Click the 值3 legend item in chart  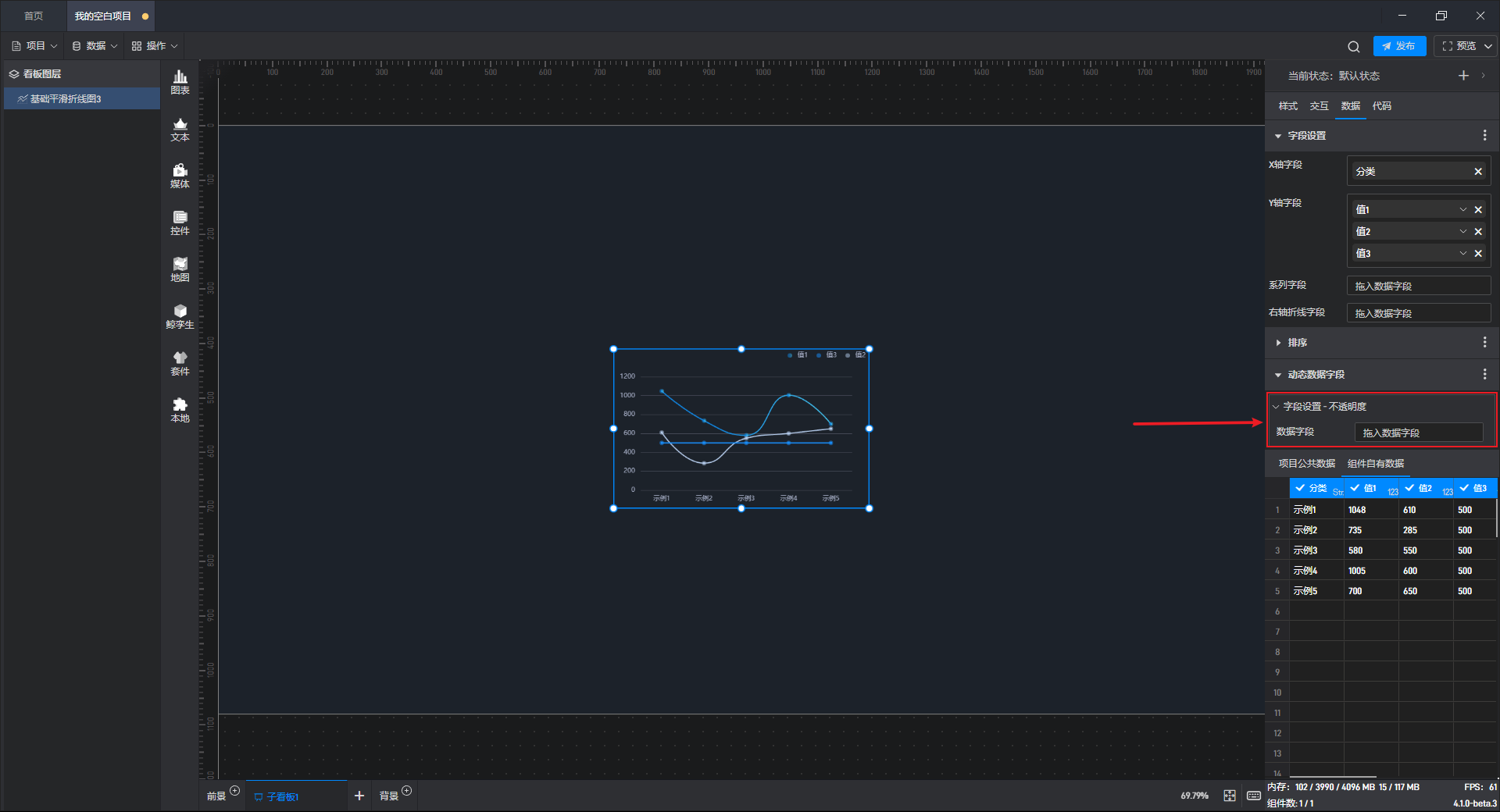(827, 355)
